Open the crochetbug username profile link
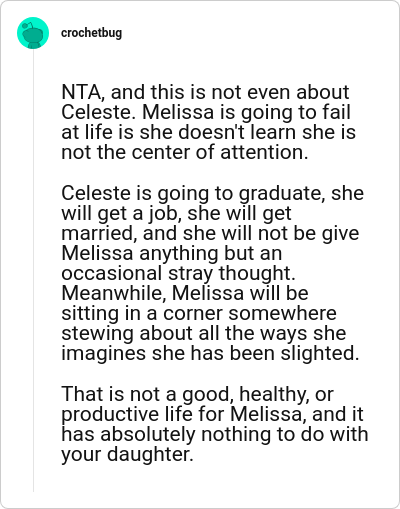 (91, 33)
